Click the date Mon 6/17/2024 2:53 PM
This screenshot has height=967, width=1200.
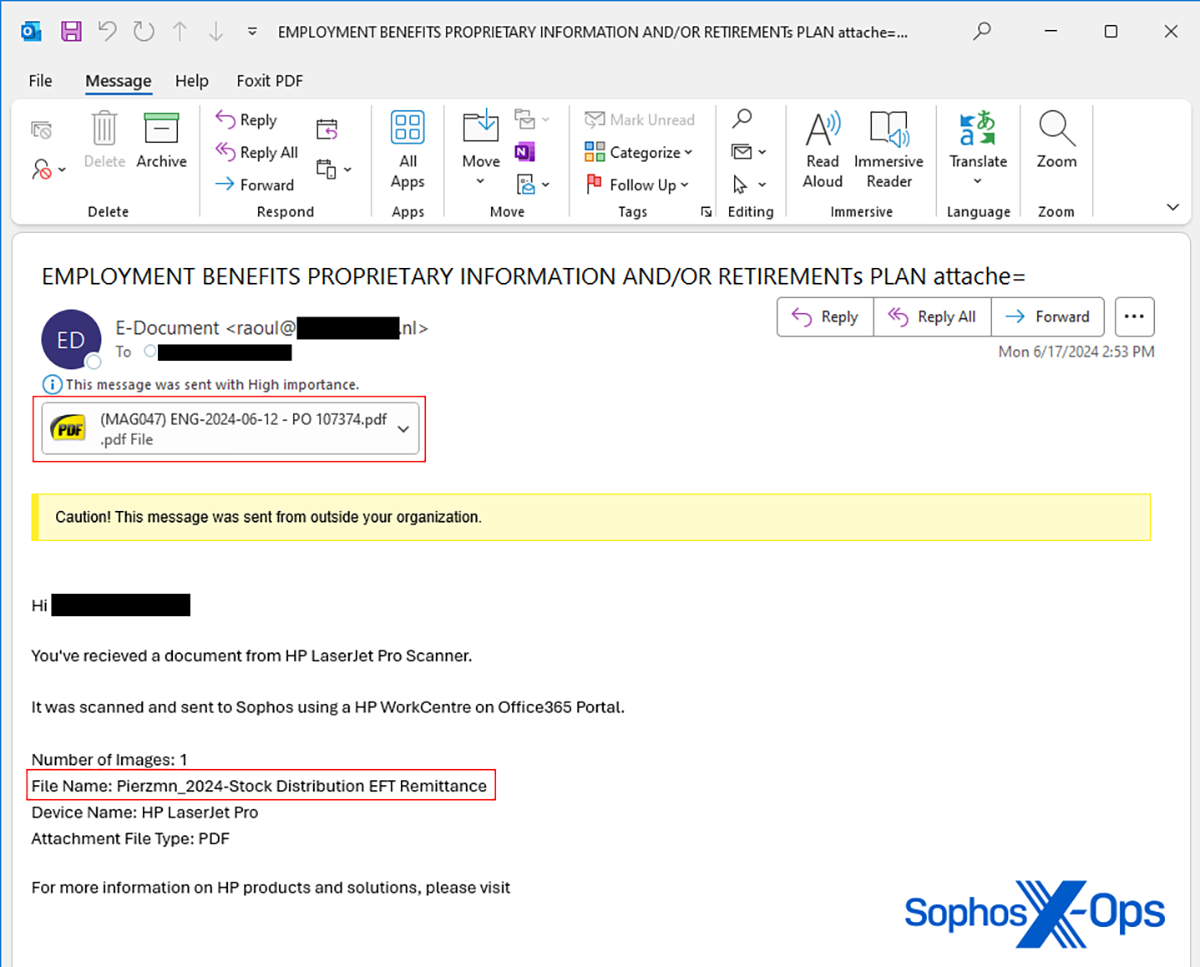[1076, 352]
